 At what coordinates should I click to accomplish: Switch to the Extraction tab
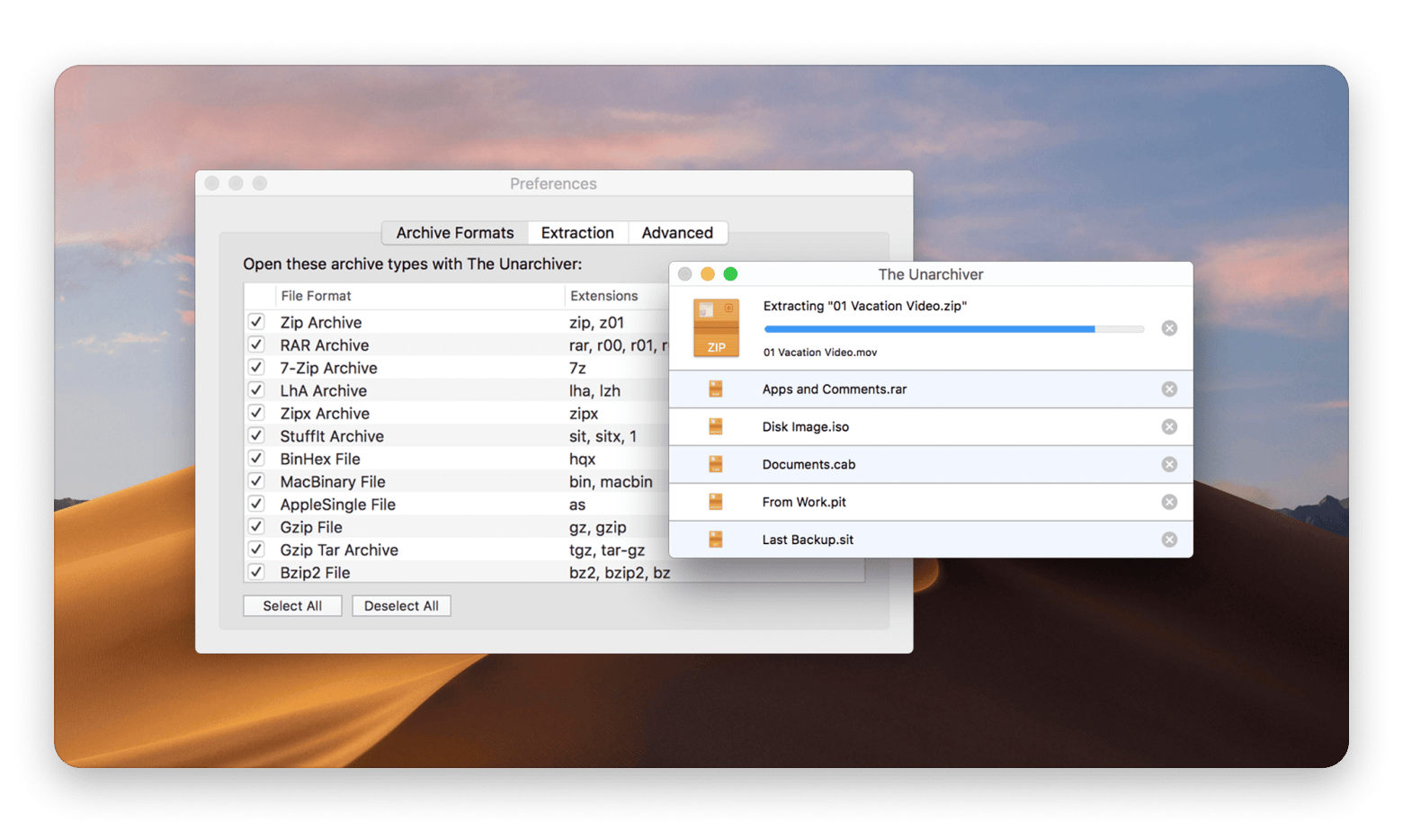coord(577,233)
